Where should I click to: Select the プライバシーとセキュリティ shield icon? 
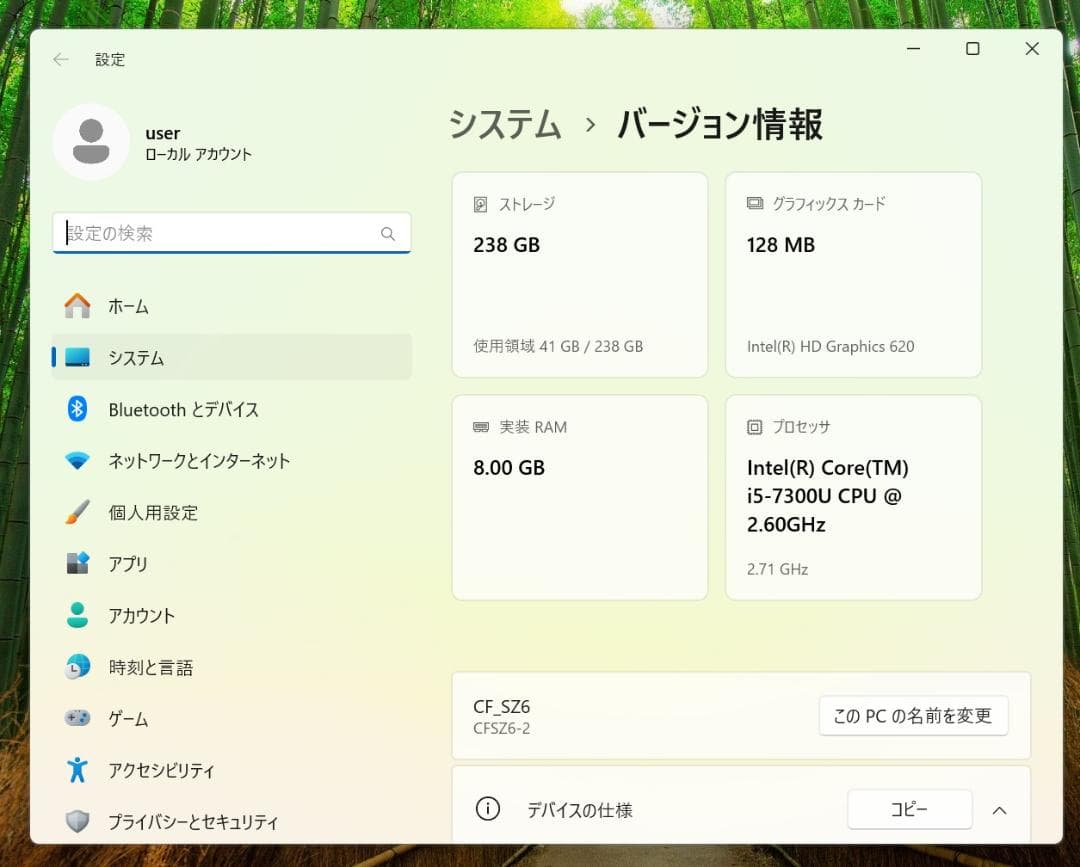click(x=78, y=821)
